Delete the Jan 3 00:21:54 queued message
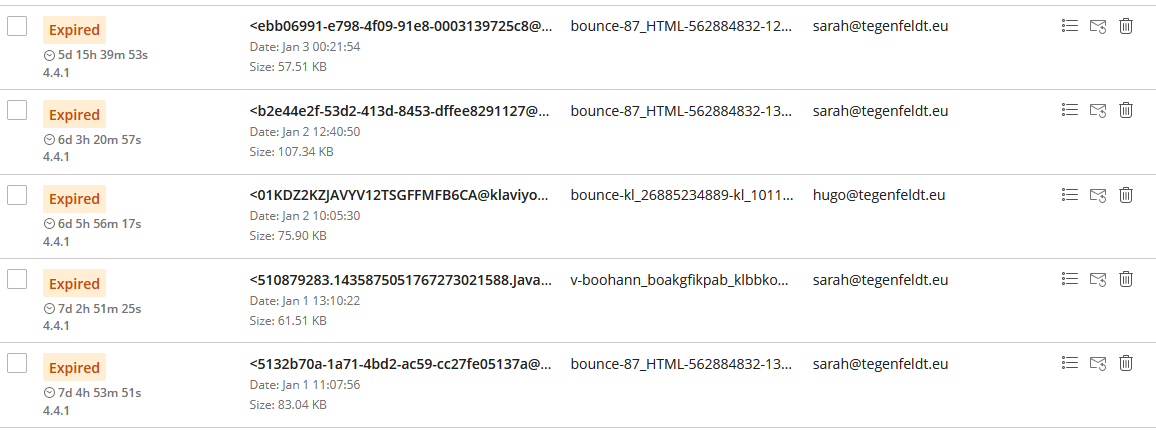 point(1126,26)
